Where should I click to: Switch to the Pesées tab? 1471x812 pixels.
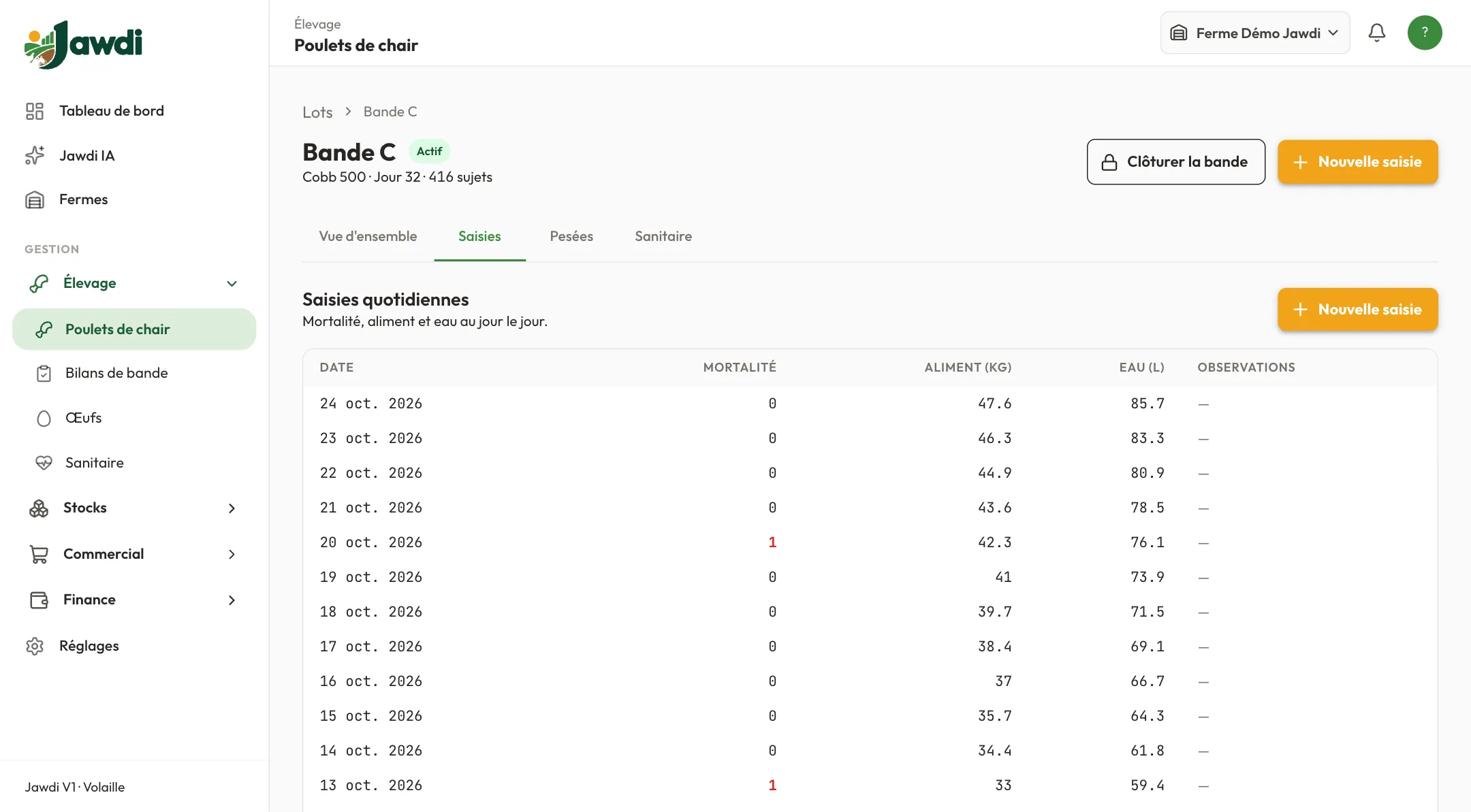coord(571,236)
